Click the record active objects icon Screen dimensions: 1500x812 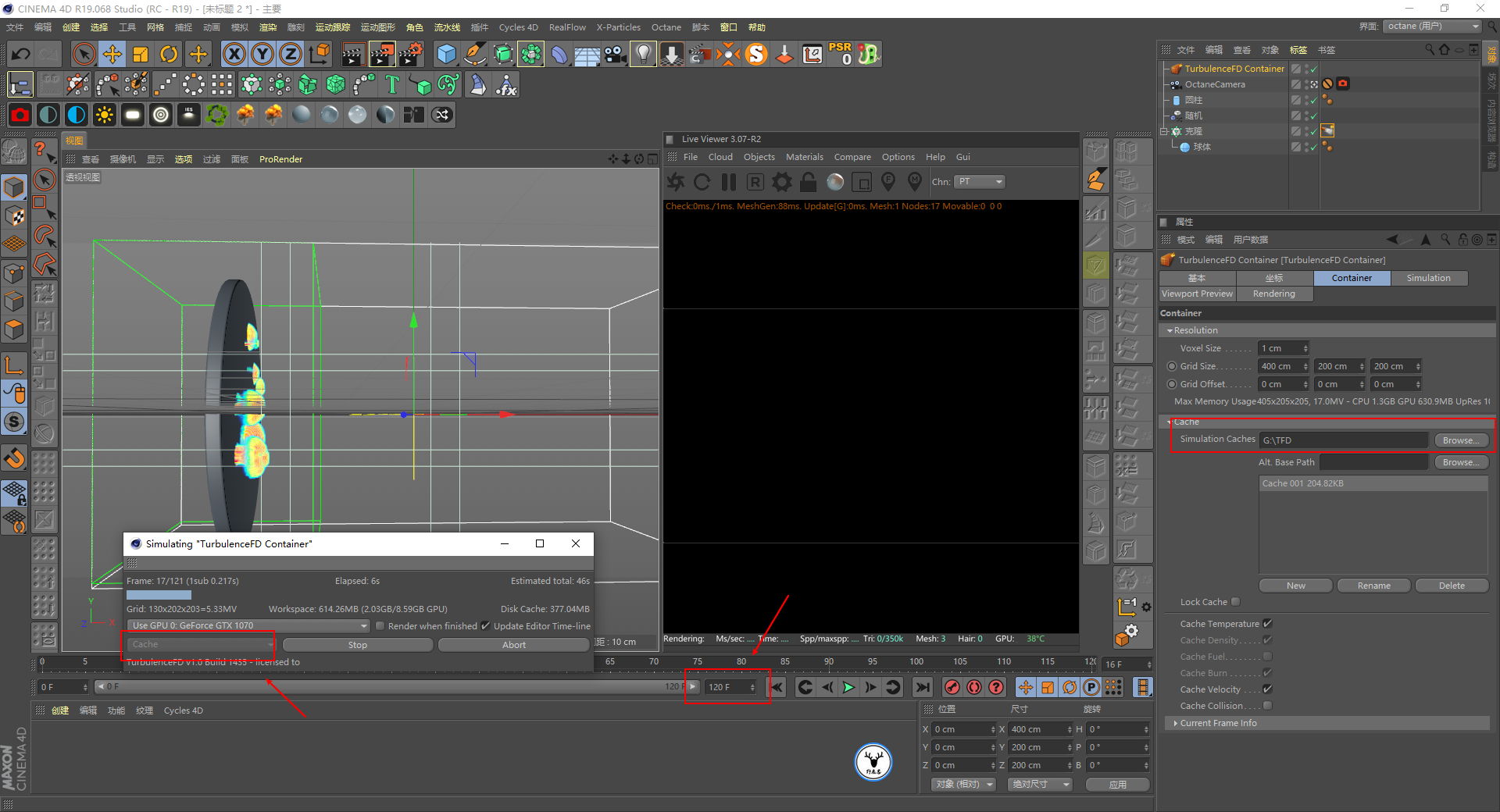coord(952,687)
